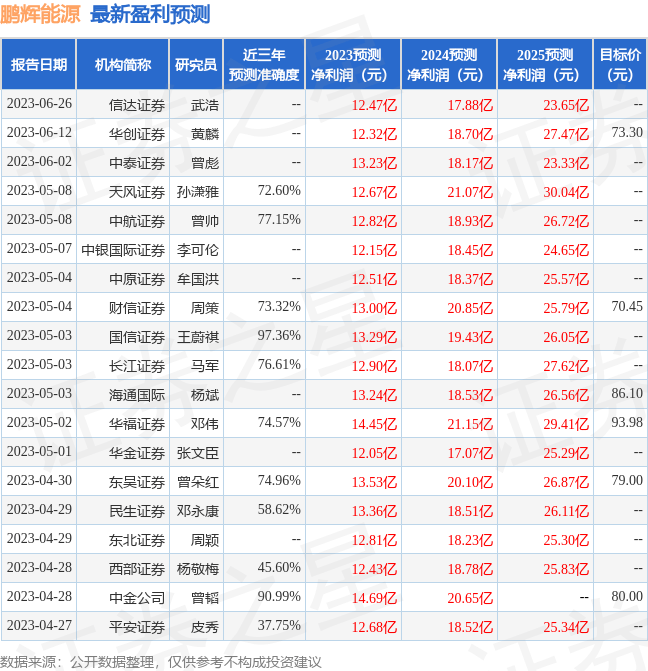Click the 近三年预测准确度 column header
The height and width of the screenshot is (671, 648).
click(x=263, y=65)
